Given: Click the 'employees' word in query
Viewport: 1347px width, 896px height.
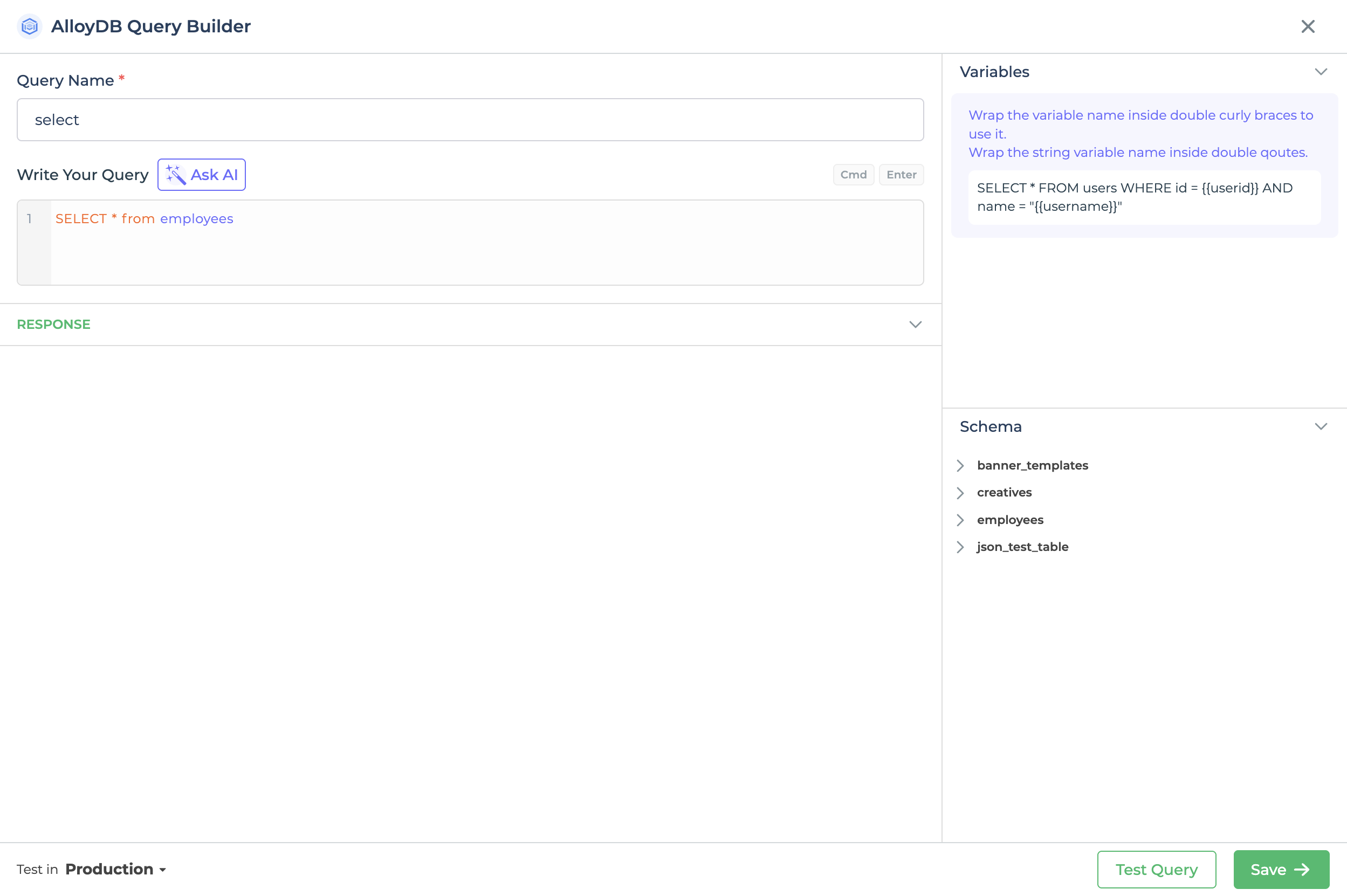Looking at the screenshot, I should [x=197, y=219].
